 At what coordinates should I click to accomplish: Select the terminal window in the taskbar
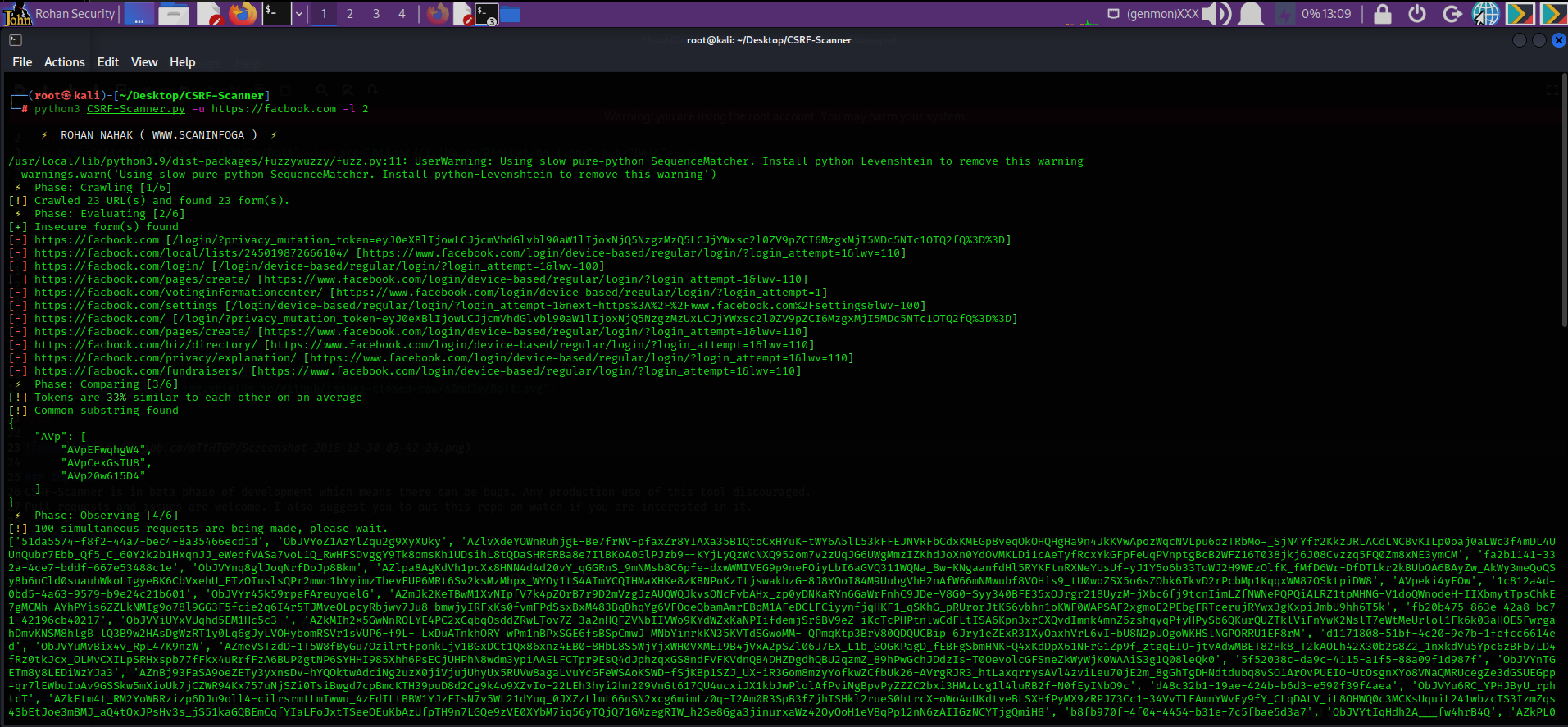[487, 14]
